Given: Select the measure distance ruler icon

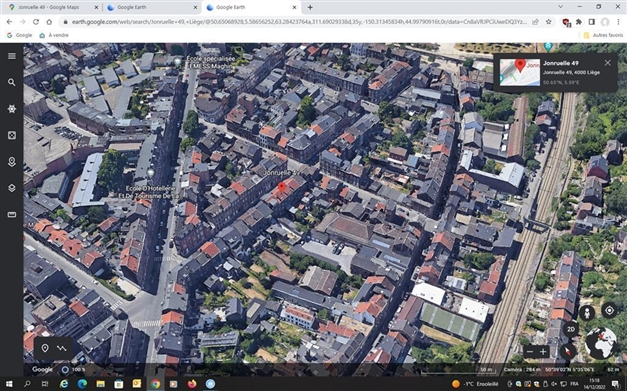Looking at the screenshot, I should (12, 215).
